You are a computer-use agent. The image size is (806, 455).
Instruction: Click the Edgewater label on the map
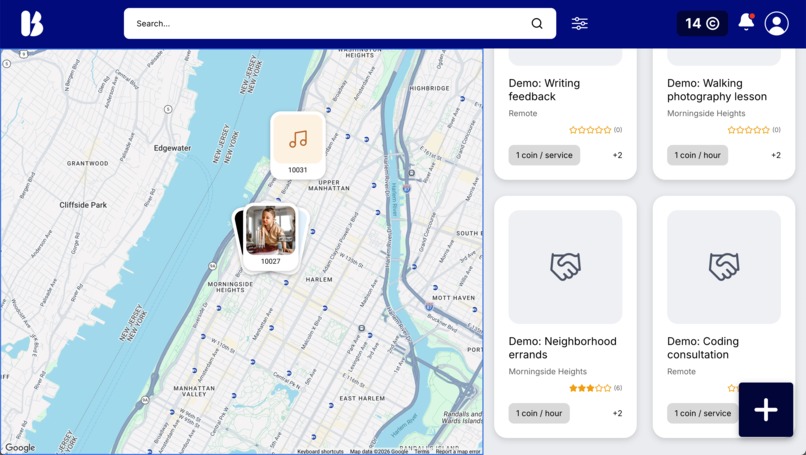[x=172, y=148]
